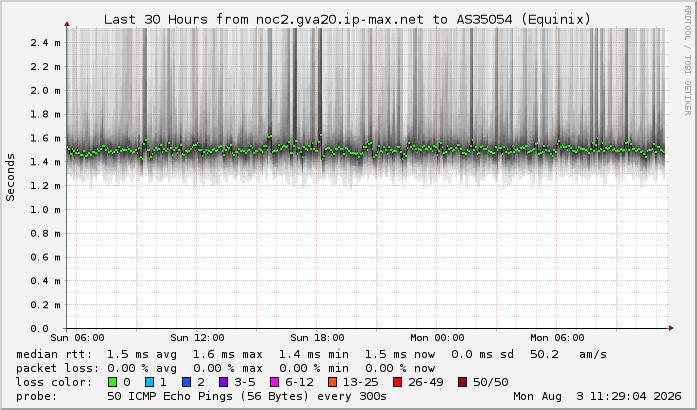697x410 pixels.
Task: Click the '0.2 m' y-axis label
Action: 45,305
